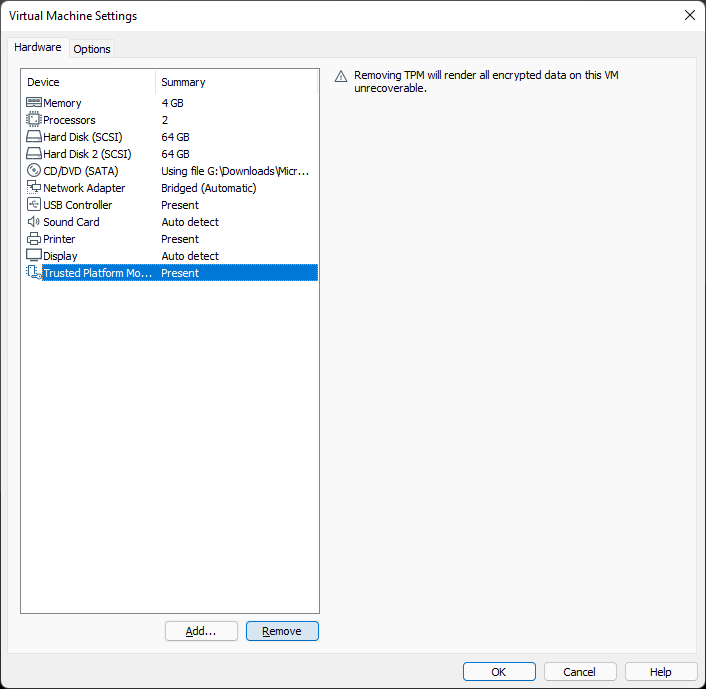Confirm settings with OK button
Screen dimensions: 706x689
499,672
